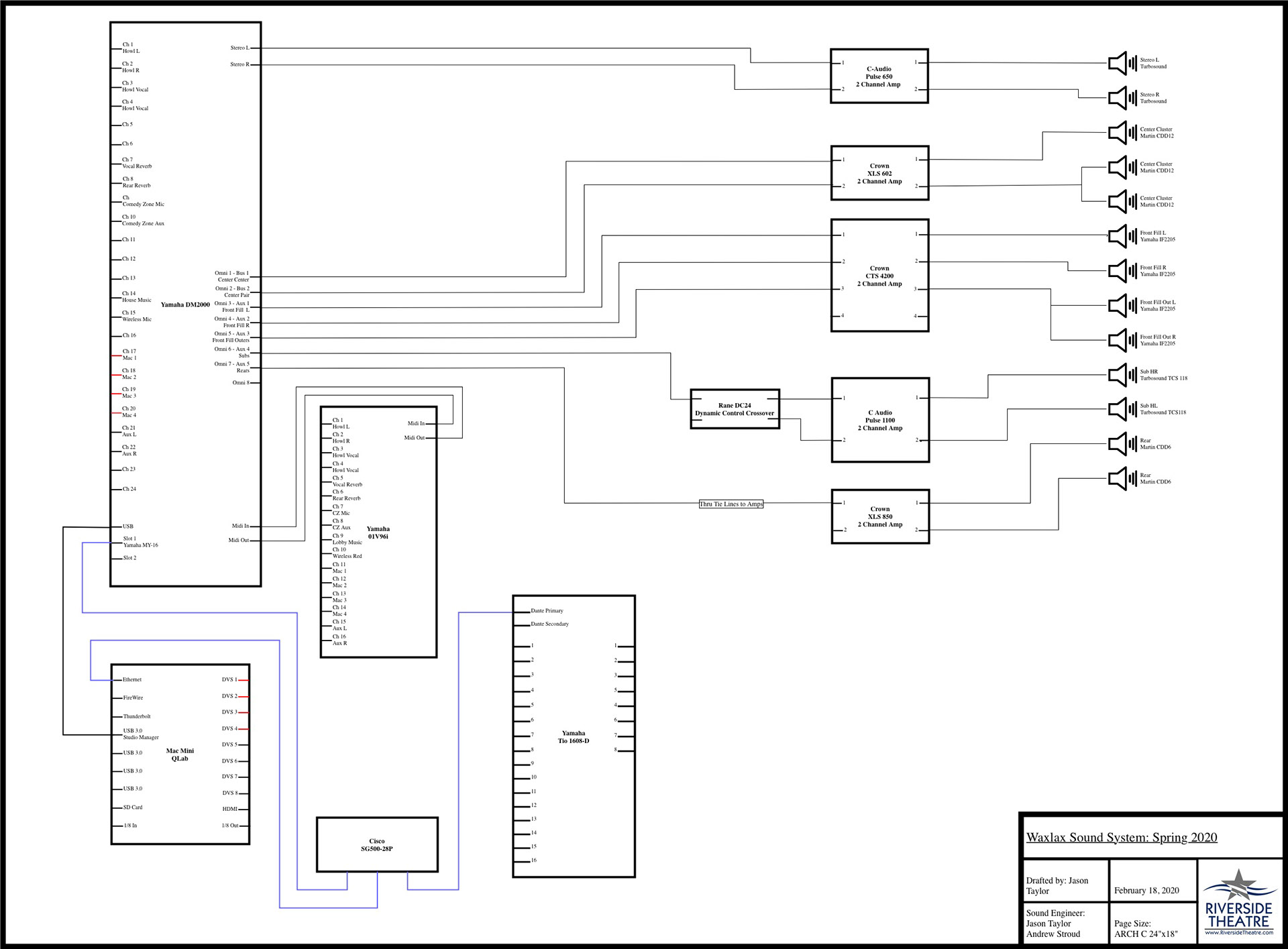The height and width of the screenshot is (949, 1288).
Task: Click Stereo R output on Yamaha DM2000
Action: (239, 64)
